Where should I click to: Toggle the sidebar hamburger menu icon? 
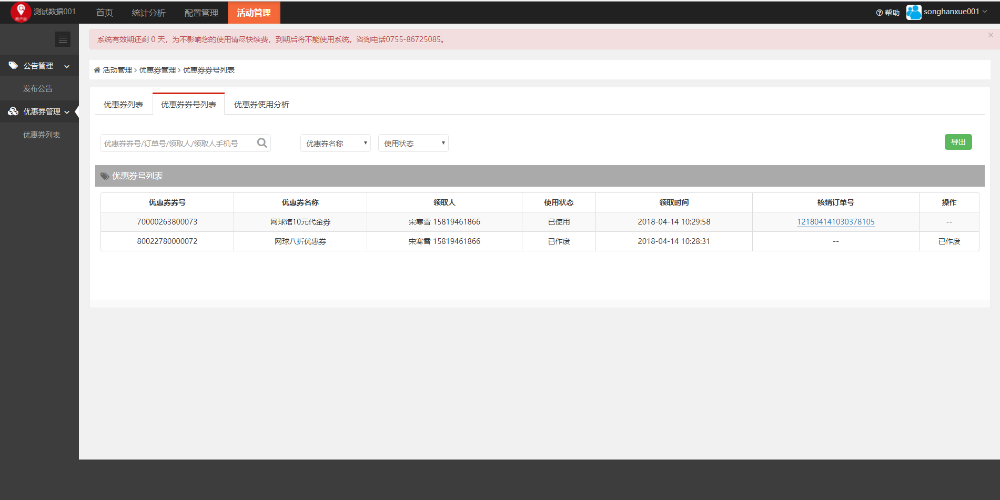coord(62,40)
